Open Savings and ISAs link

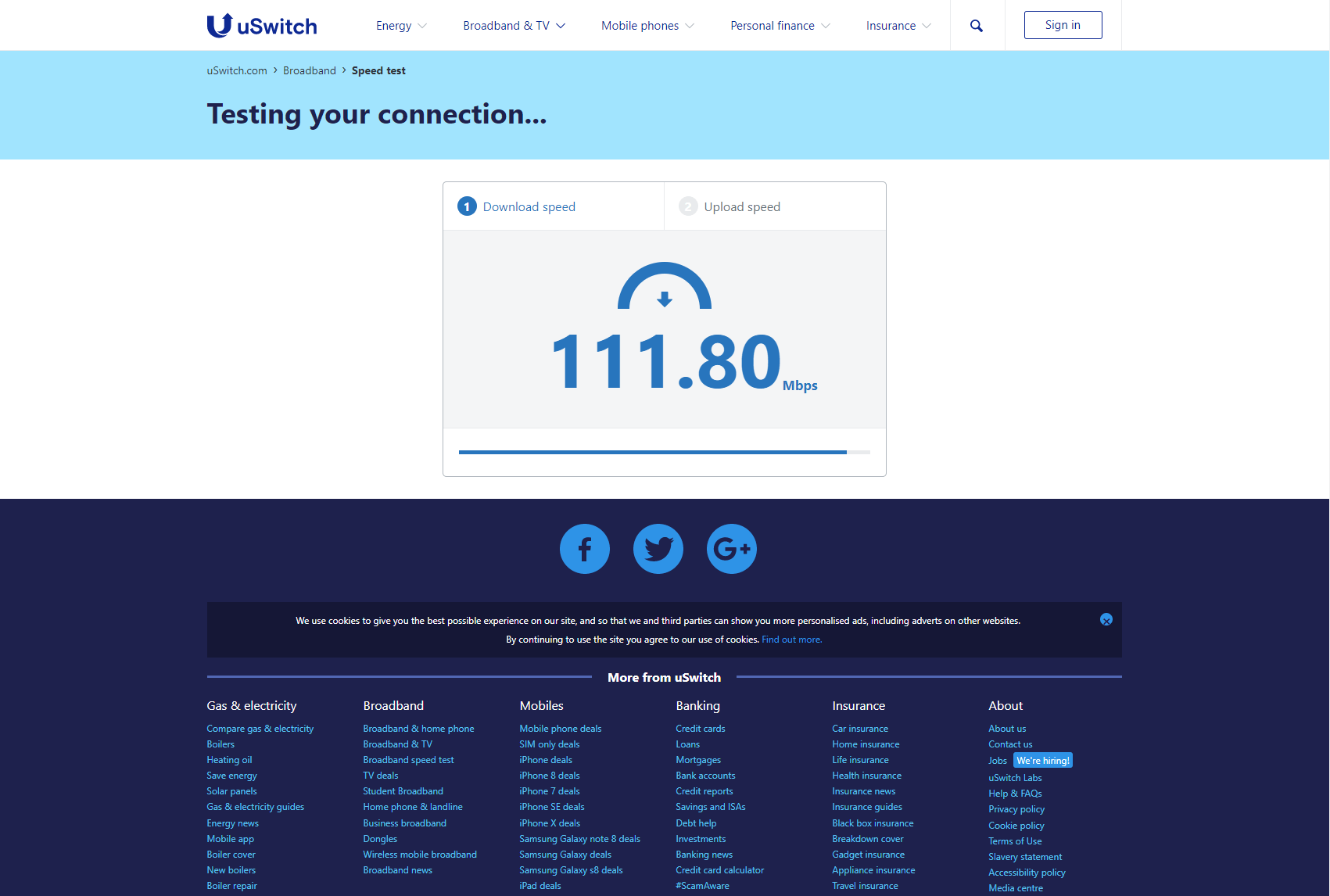point(711,807)
